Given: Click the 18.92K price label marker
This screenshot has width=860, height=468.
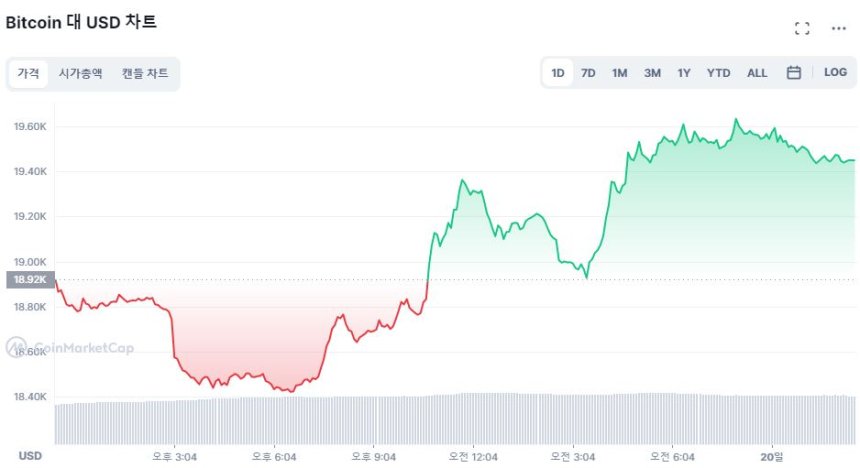Looking at the screenshot, I should 31,280.
